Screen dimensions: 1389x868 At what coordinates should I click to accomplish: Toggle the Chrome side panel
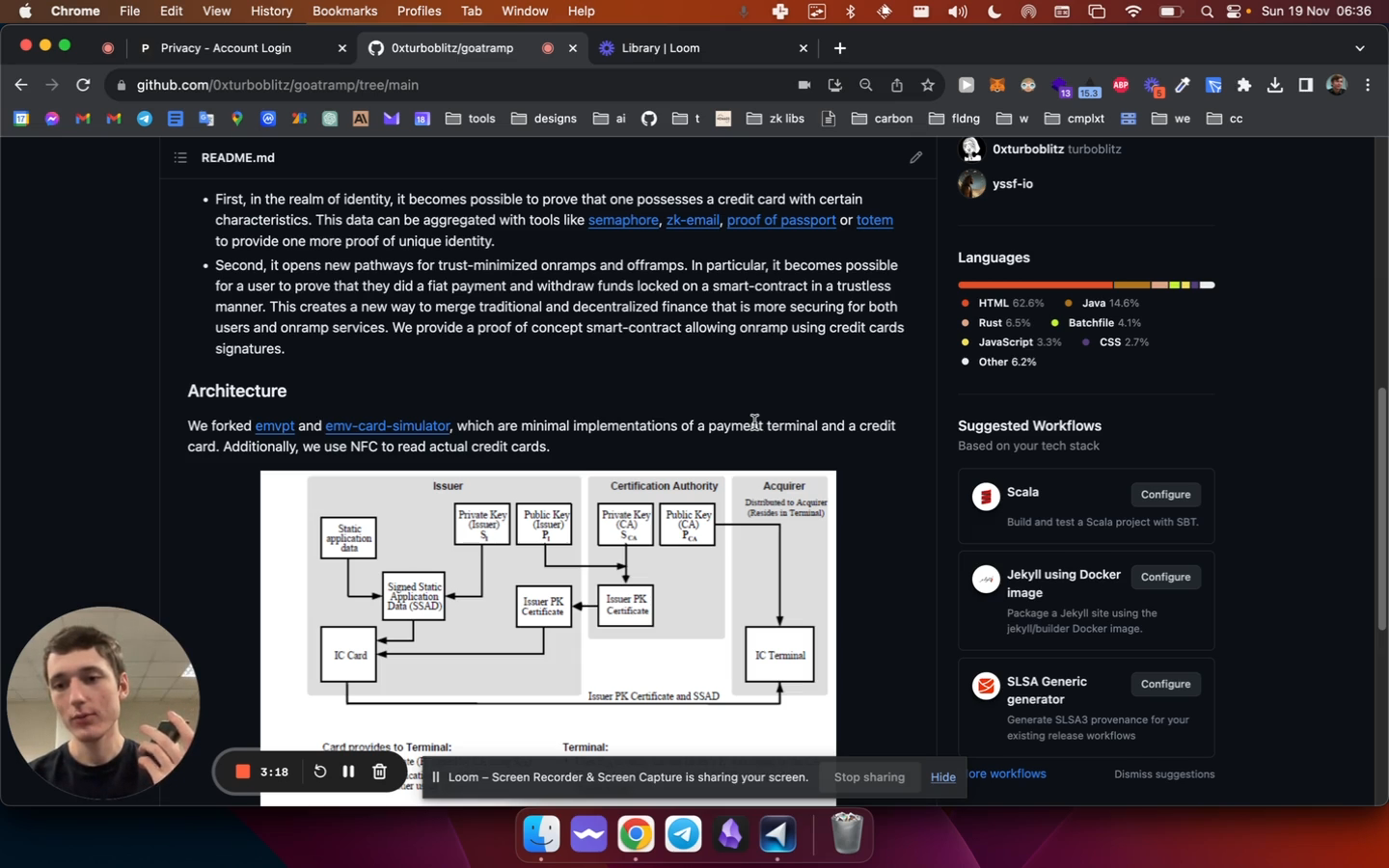[1306, 85]
